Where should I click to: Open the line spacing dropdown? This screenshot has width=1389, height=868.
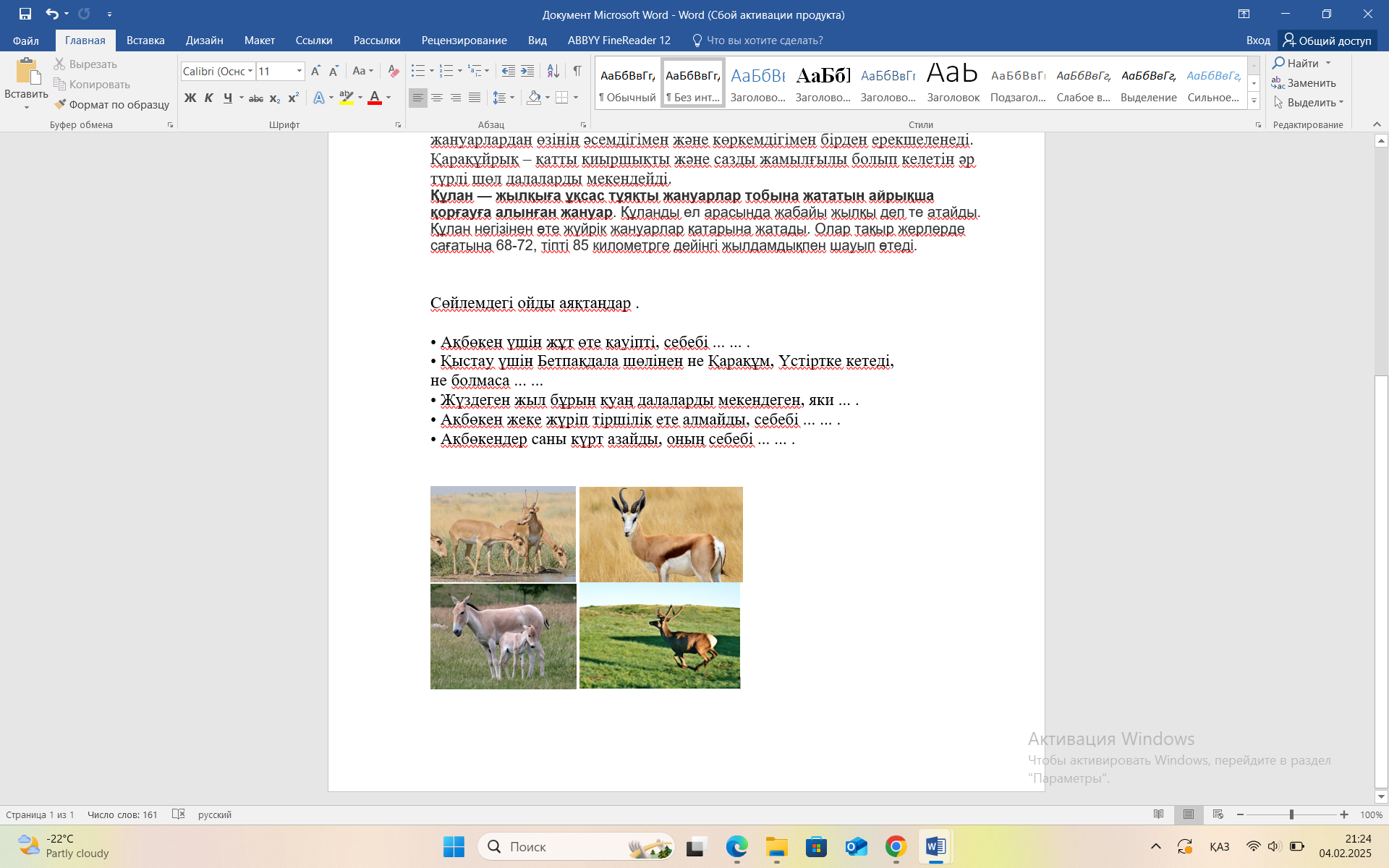pyautogui.click(x=512, y=98)
